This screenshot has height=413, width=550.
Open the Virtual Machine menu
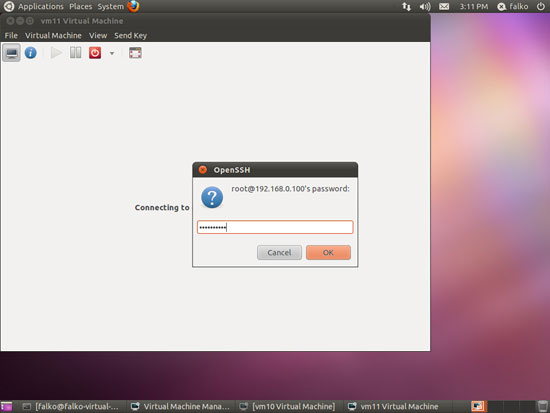(x=53, y=35)
